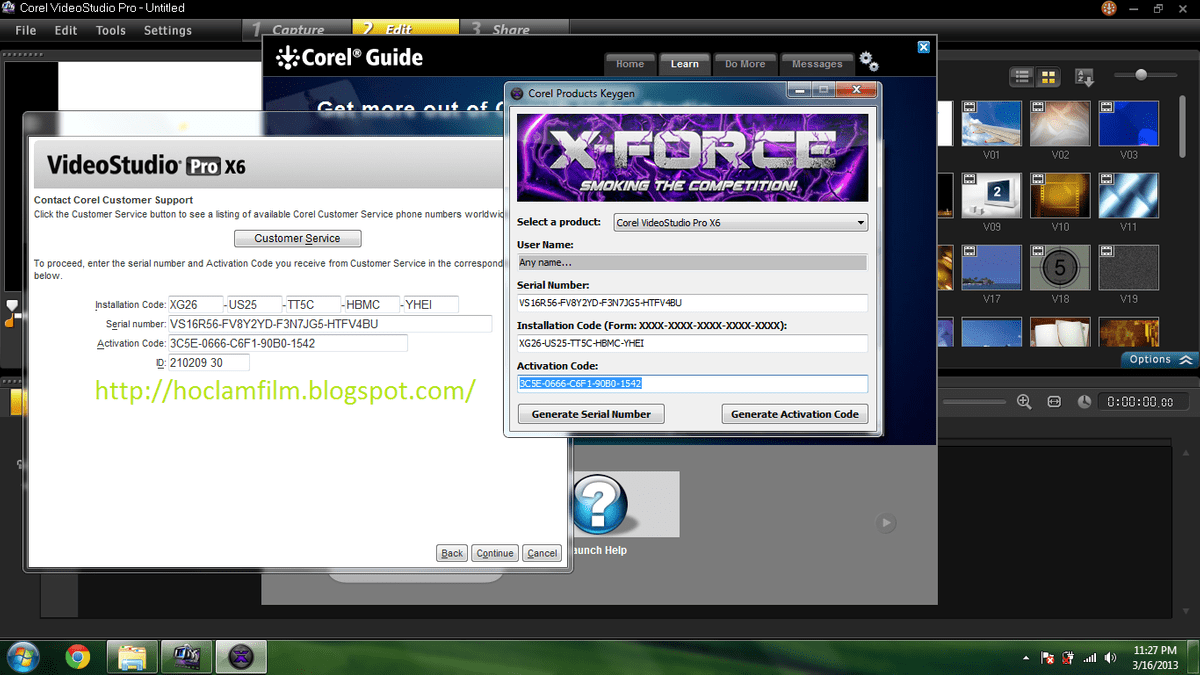
Task: Switch the media library to list view
Action: tap(1021, 76)
